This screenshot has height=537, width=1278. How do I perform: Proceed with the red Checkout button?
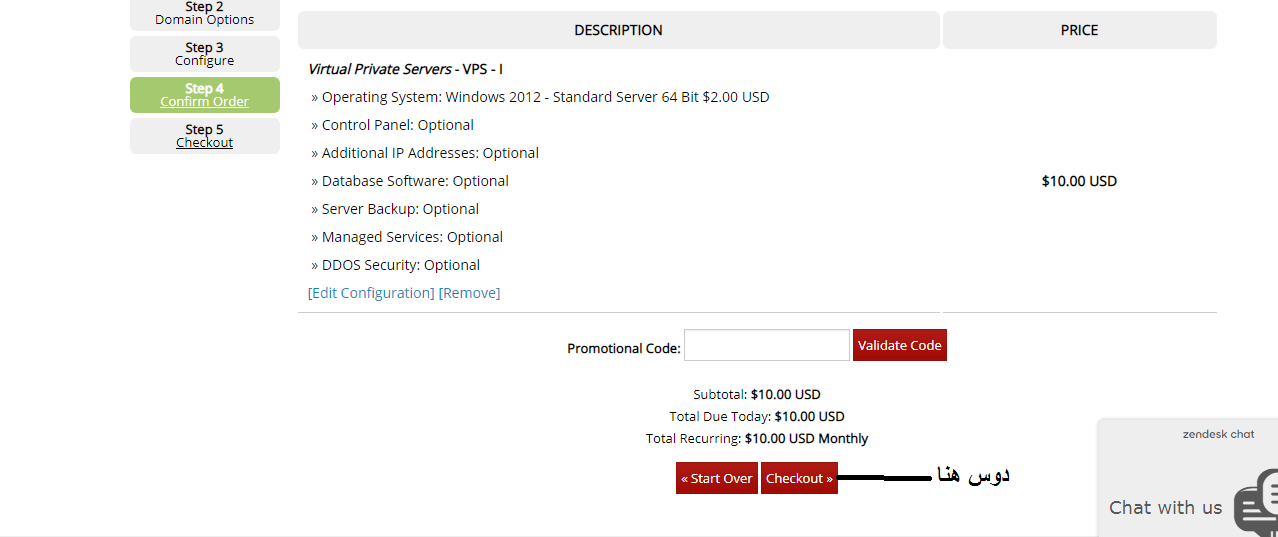tap(799, 478)
